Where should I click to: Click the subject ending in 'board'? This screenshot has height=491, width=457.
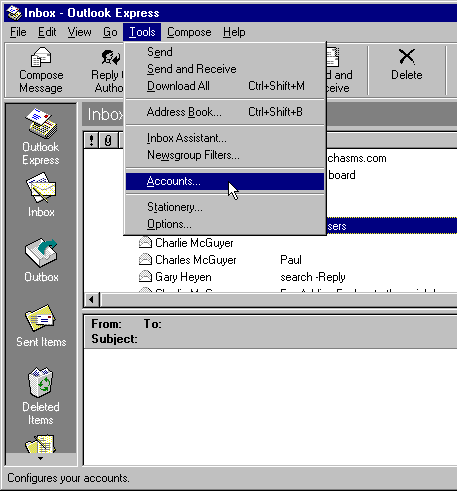(341, 175)
